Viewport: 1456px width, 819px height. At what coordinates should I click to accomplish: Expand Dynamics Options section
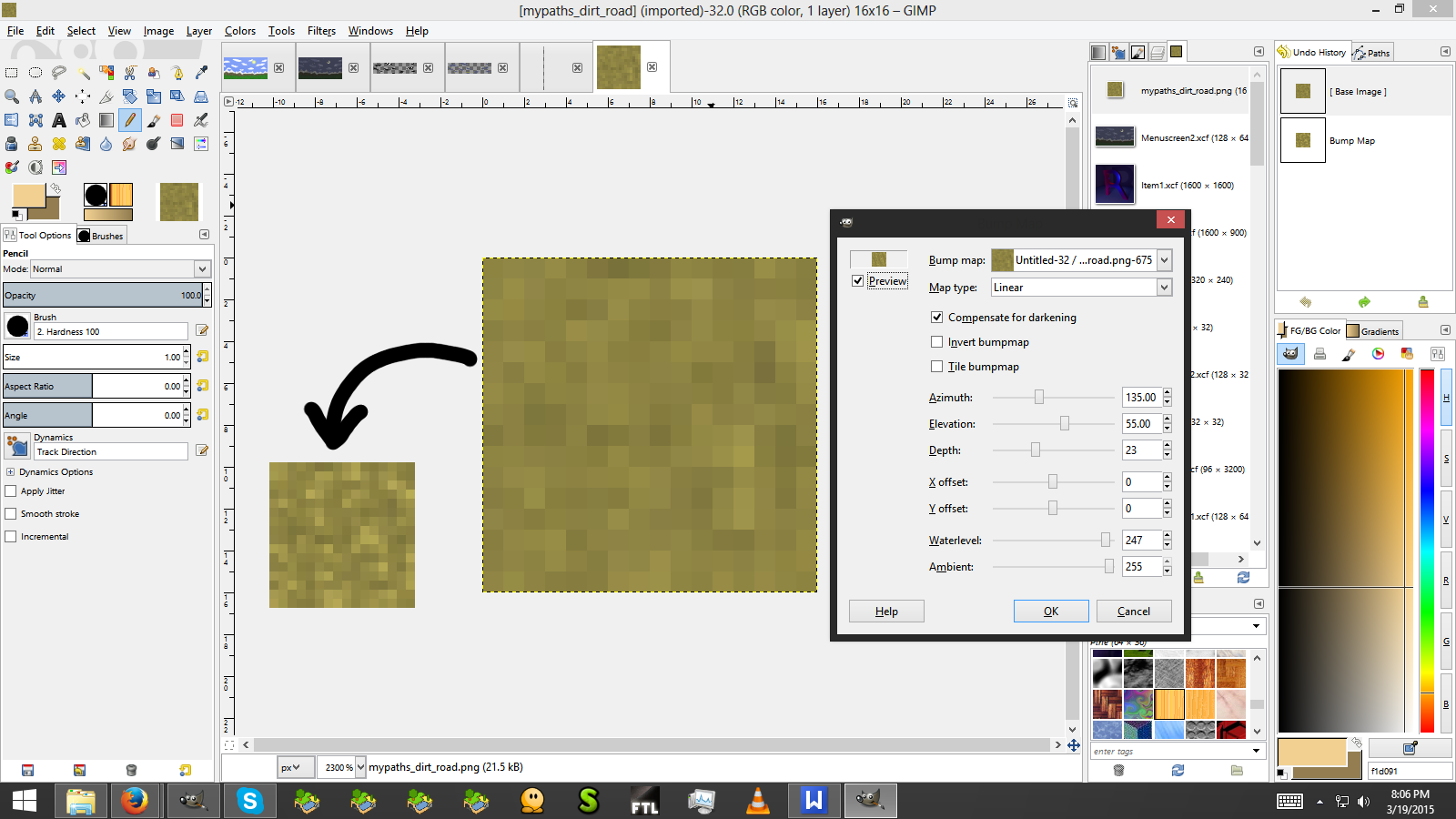(x=11, y=472)
